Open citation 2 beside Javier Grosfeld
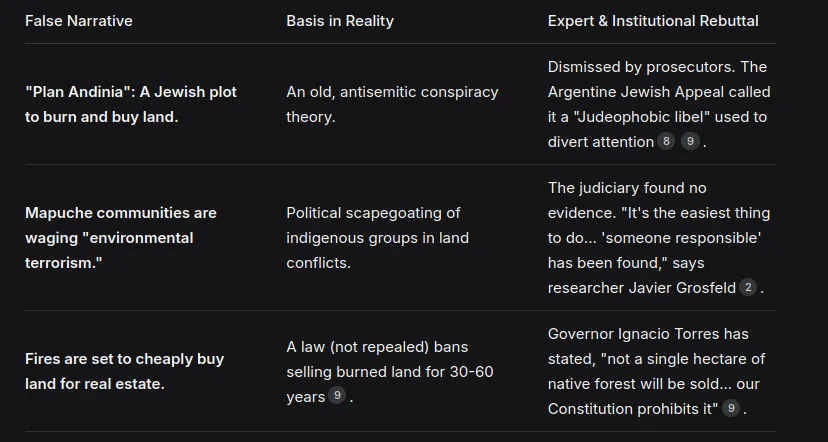Image resolution: width=828 pixels, height=442 pixels. pos(748,288)
